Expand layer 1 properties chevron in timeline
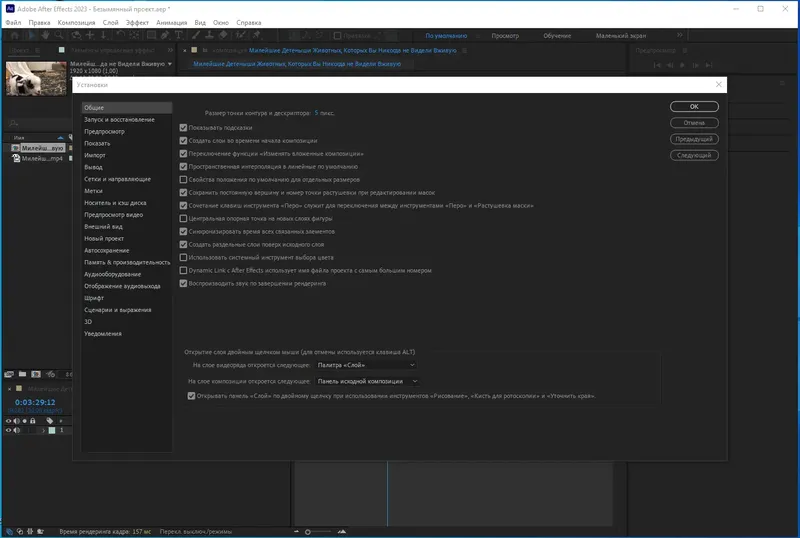This screenshot has height=538, width=800. click(x=43, y=430)
